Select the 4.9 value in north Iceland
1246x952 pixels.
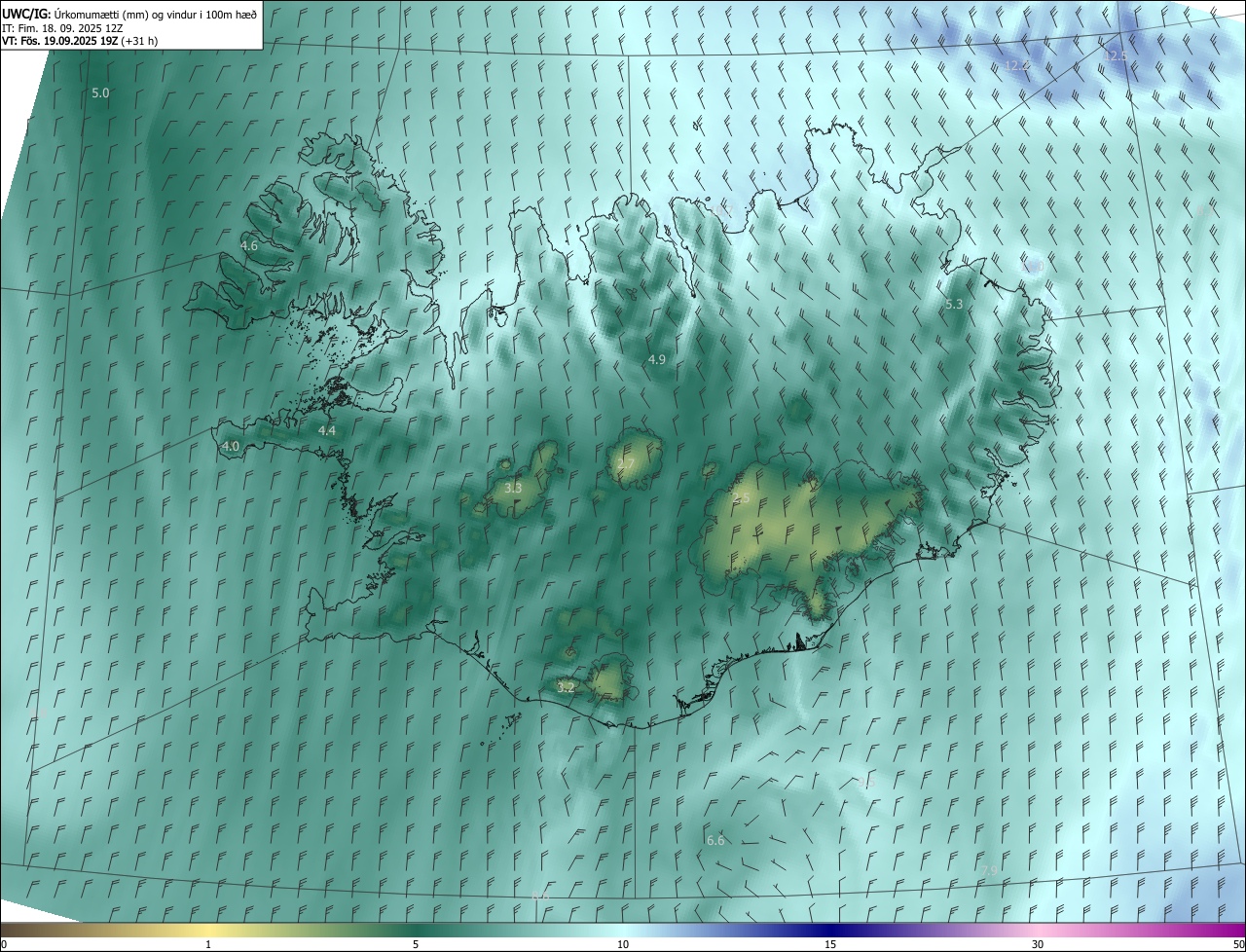(x=657, y=360)
